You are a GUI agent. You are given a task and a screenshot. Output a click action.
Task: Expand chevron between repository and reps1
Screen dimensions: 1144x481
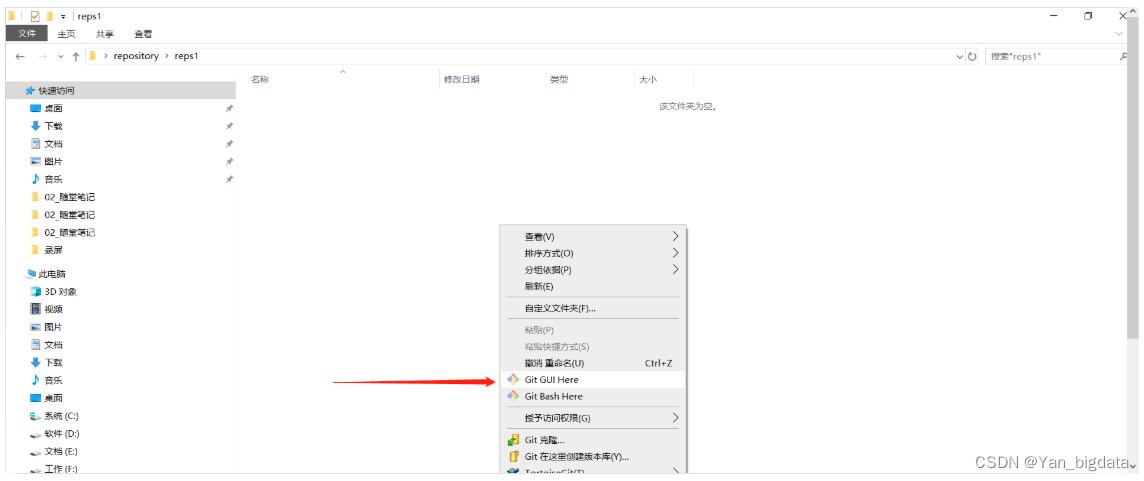[167, 56]
